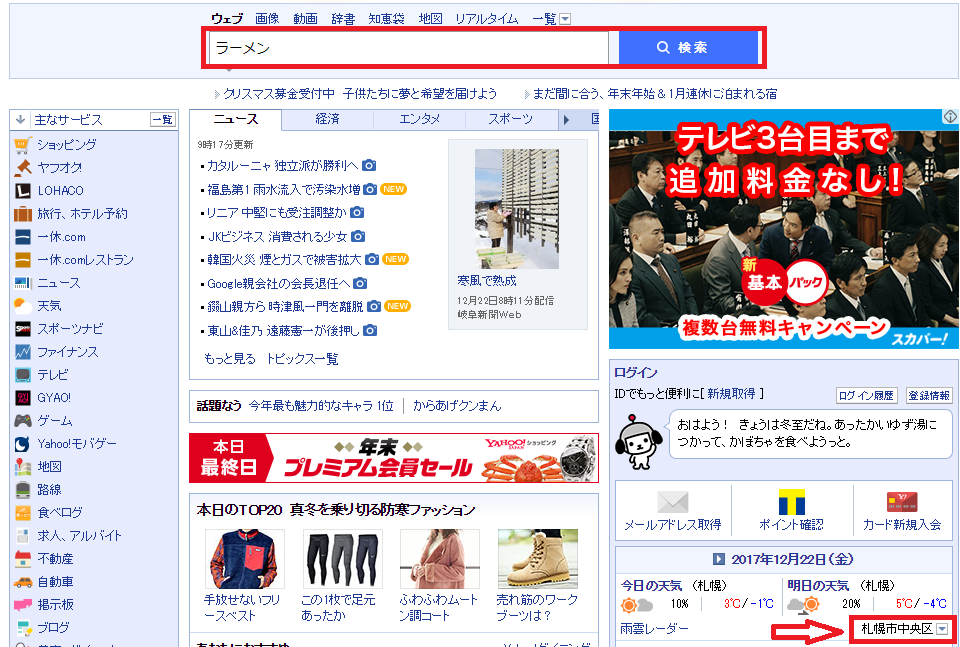
Task: Click the スポーツナビ icon
Action: (x=22, y=329)
